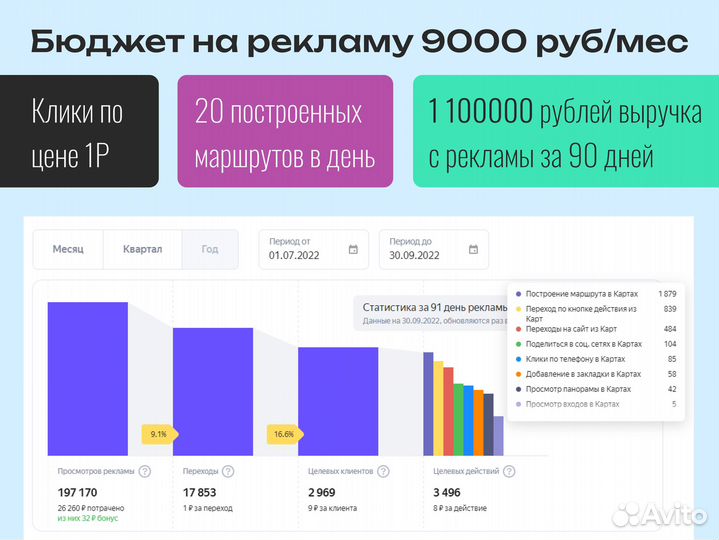Screen dimensions: 719x540
Task: Select legend text Добавление в закладки в Картах
Action: point(583,374)
